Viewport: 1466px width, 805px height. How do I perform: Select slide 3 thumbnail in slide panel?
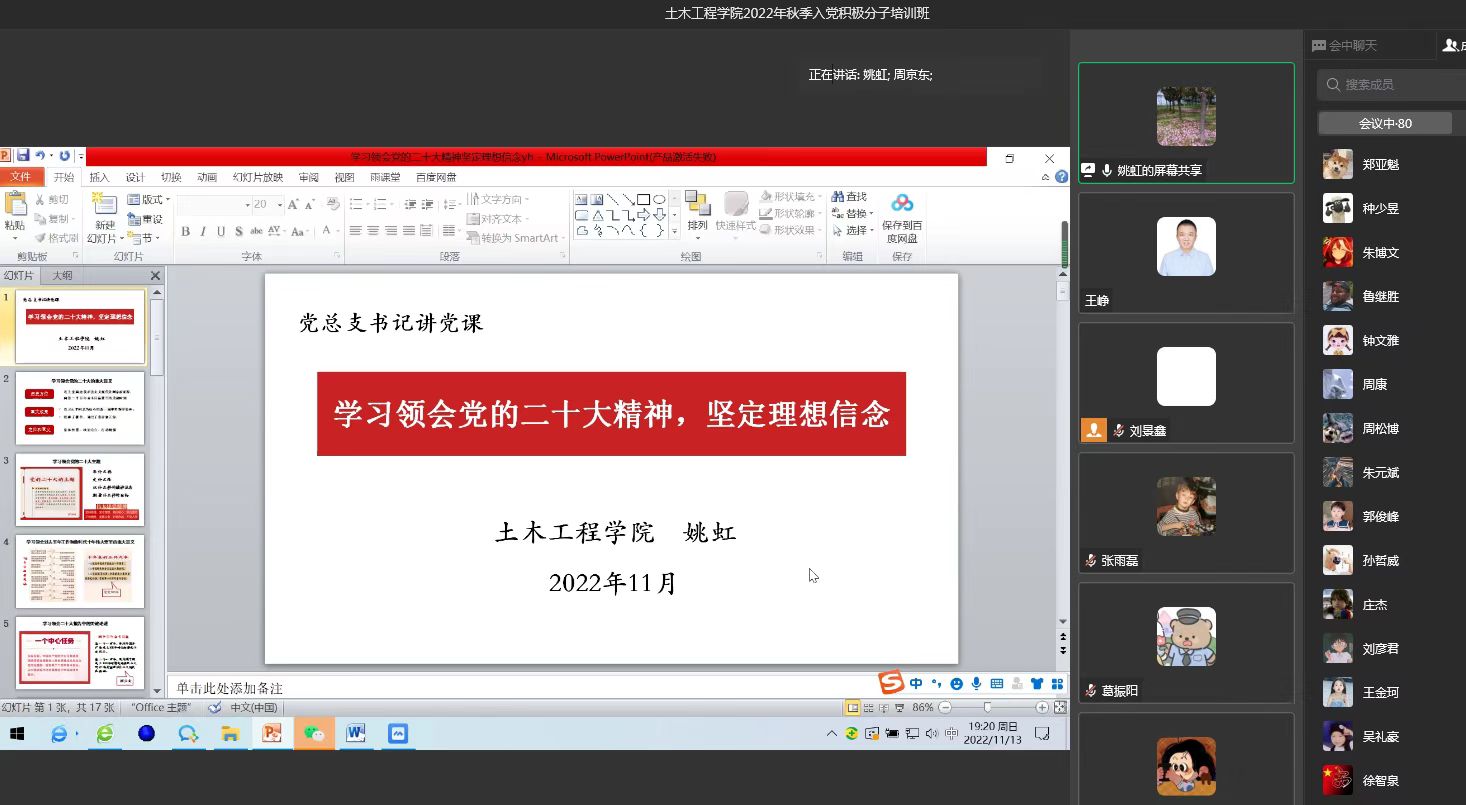[x=80, y=490]
